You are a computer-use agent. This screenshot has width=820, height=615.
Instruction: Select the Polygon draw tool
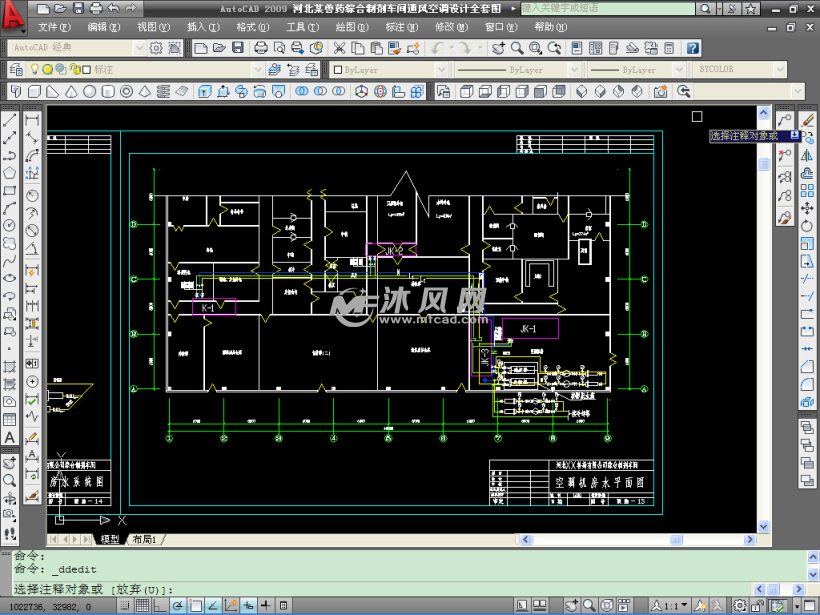click(x=9, y=173)
